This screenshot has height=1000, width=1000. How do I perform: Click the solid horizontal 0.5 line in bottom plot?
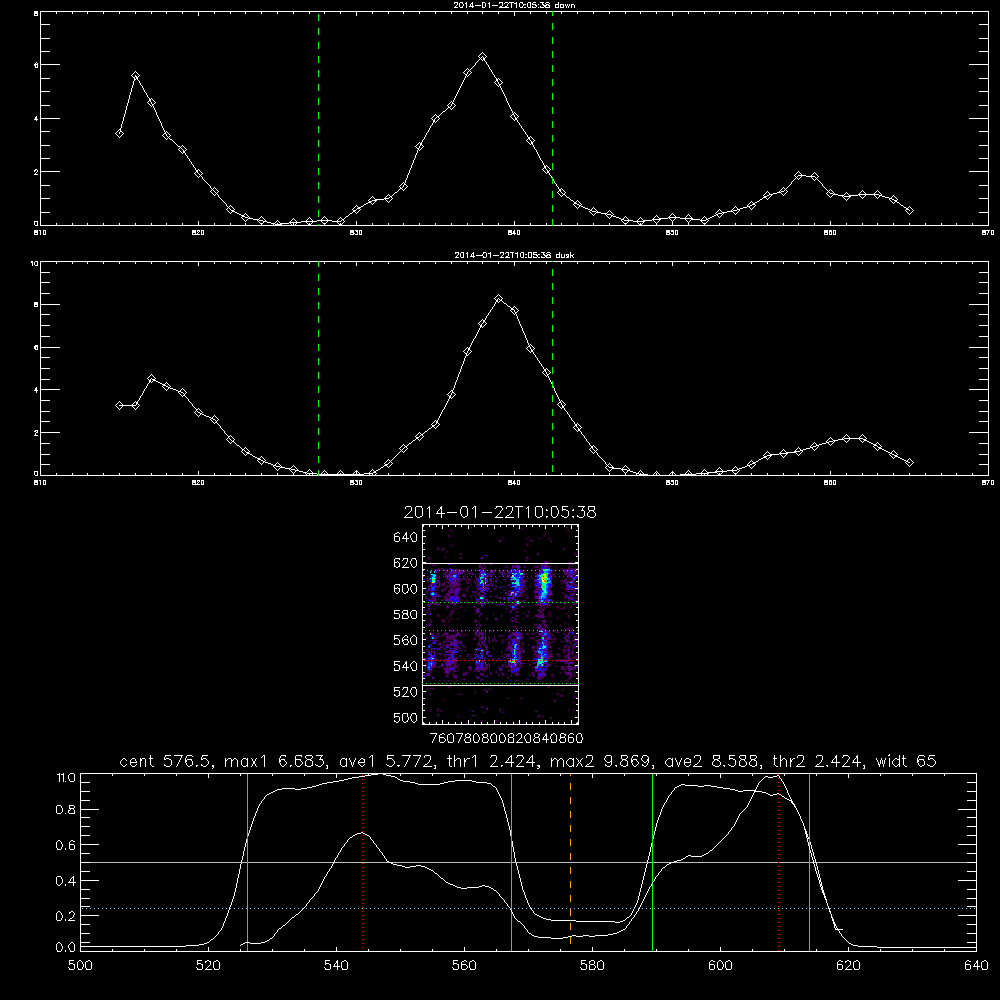coord(528,862)
